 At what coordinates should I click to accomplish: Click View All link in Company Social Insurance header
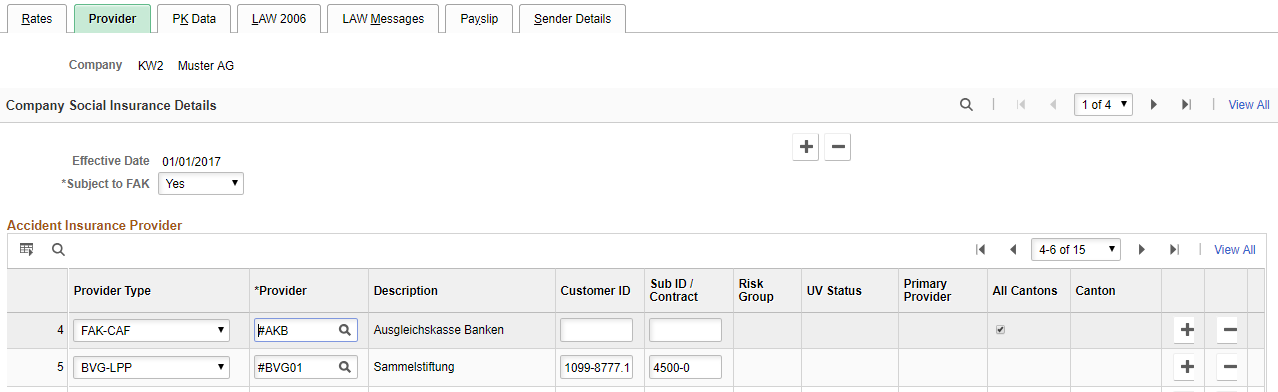coord(1249,104)
